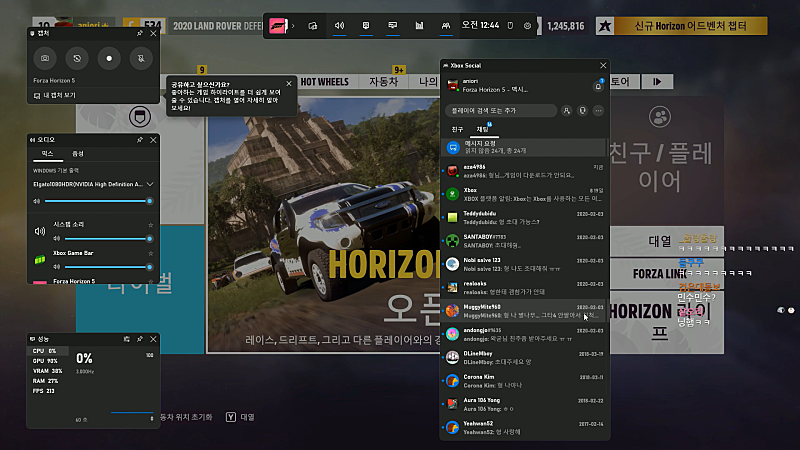Image resolution: width=800 pixels, height=450 pixels.
Task: Click the mouse click-through icon in Game Bar
Action: (x=510, y=26)
